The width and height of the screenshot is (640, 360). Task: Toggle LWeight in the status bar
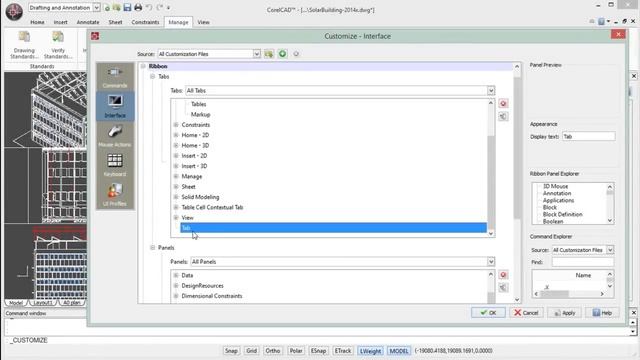pyautogui.click(x=370, y=351)
